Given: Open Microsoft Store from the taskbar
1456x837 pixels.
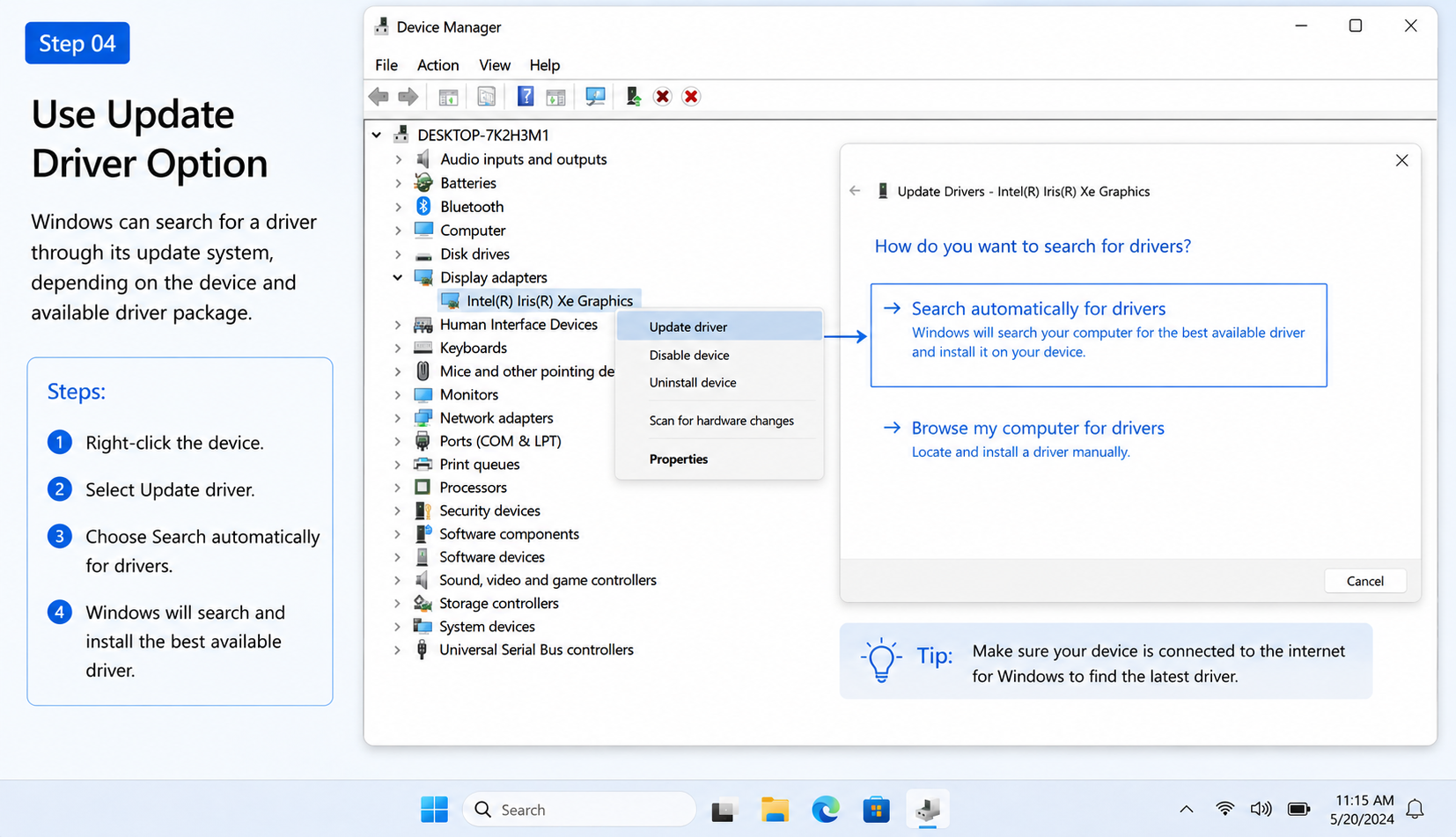Looking at the screenshot, I should [876, 809].
